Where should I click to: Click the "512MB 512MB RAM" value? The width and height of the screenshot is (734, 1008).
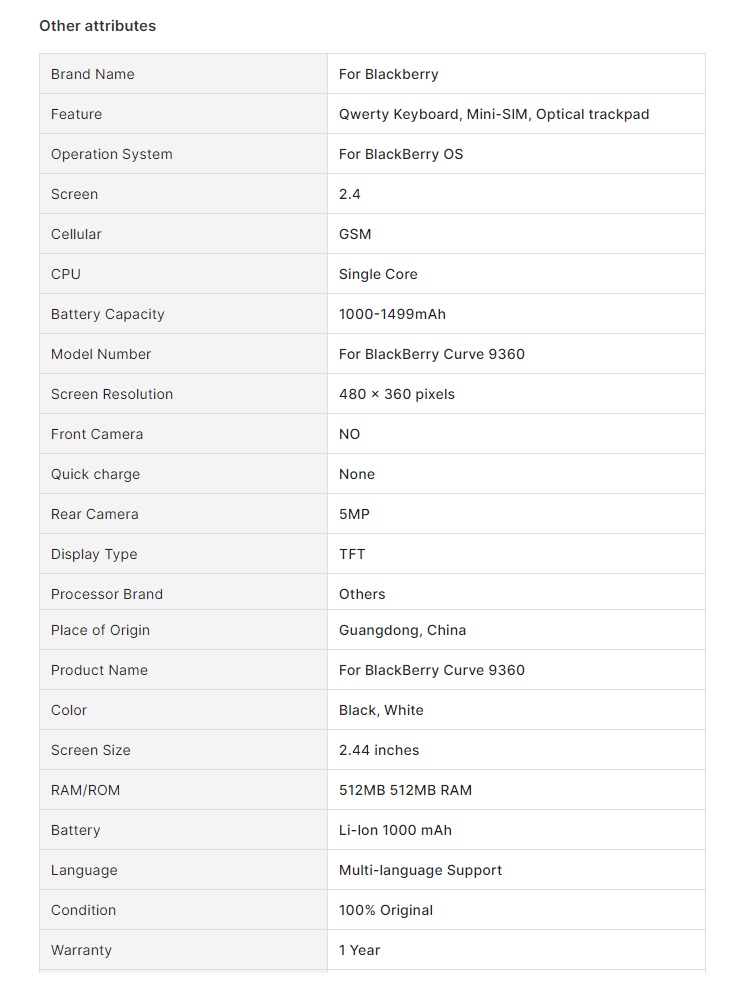click(x=405, y=790)
